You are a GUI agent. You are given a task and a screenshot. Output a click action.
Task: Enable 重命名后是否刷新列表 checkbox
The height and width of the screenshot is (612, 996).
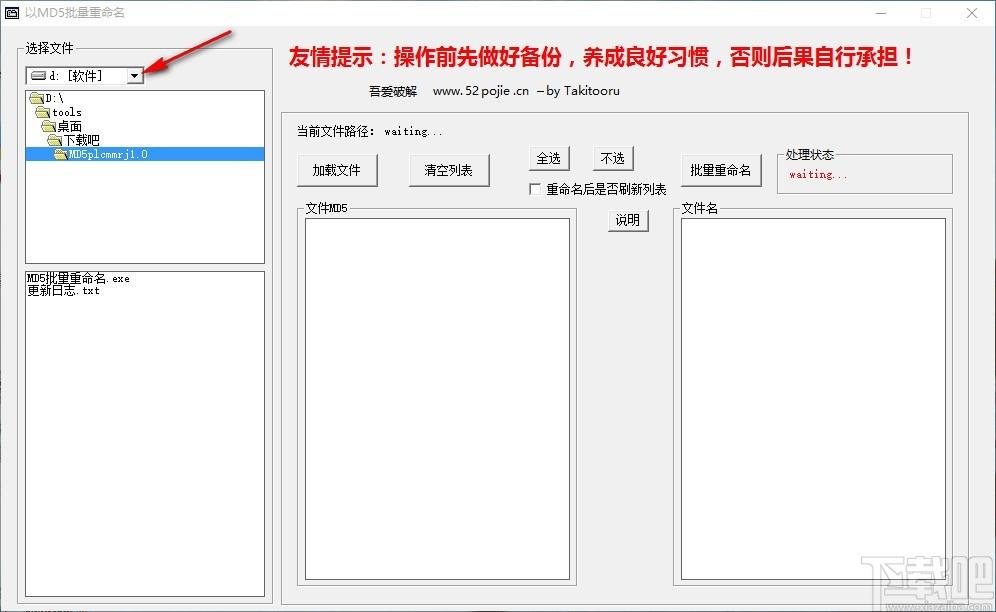pyautogui.click(x=535, y=189)
